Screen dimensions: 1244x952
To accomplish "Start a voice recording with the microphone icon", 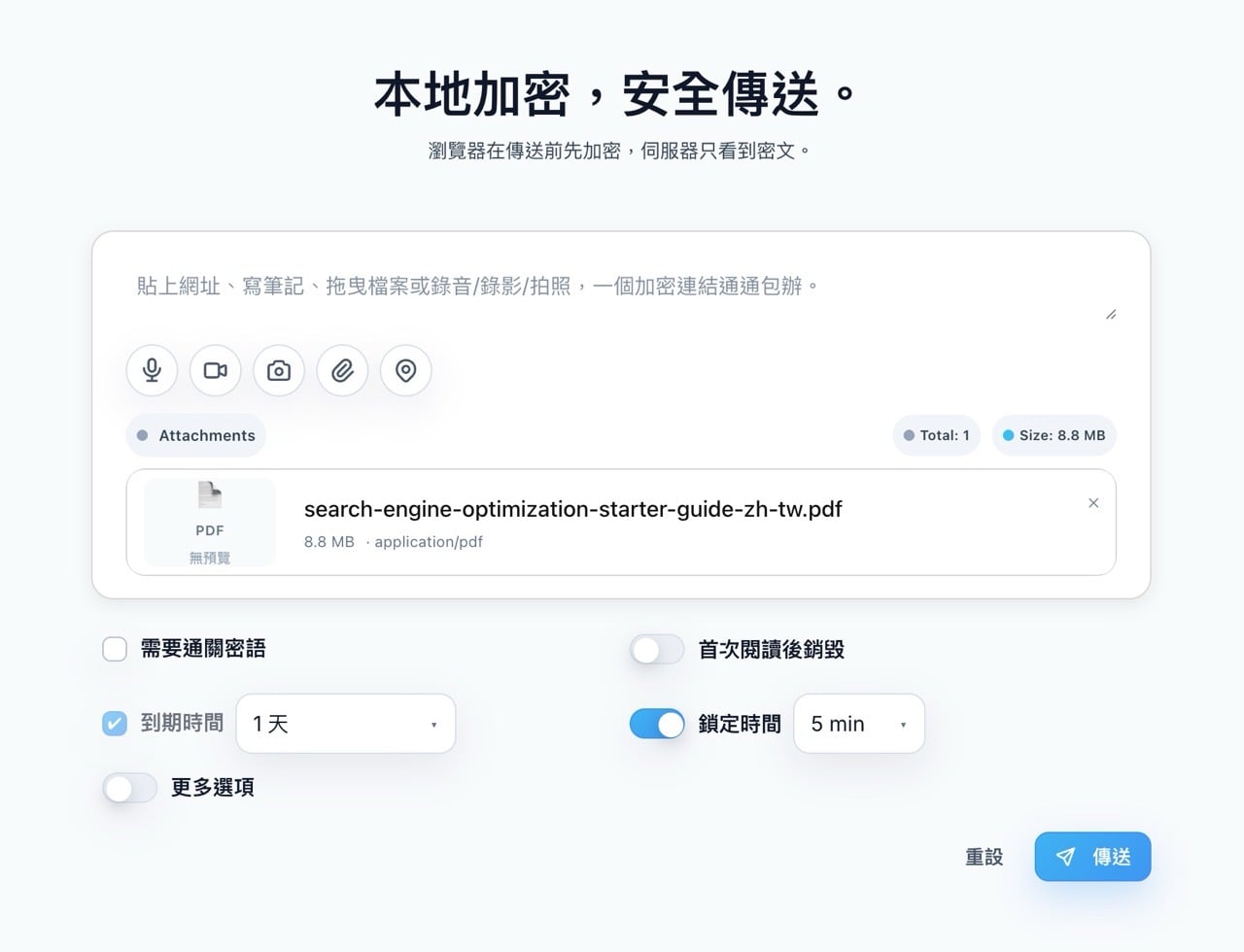I will pos(152,370).
